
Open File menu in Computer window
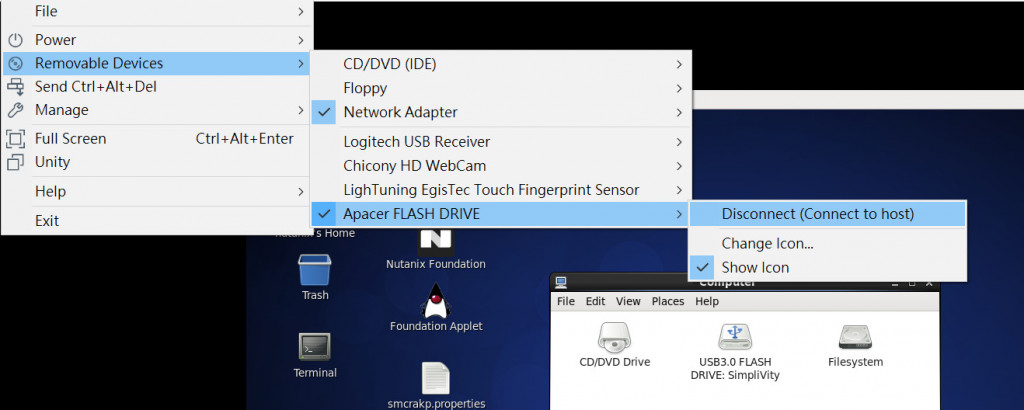coord(566,301)
